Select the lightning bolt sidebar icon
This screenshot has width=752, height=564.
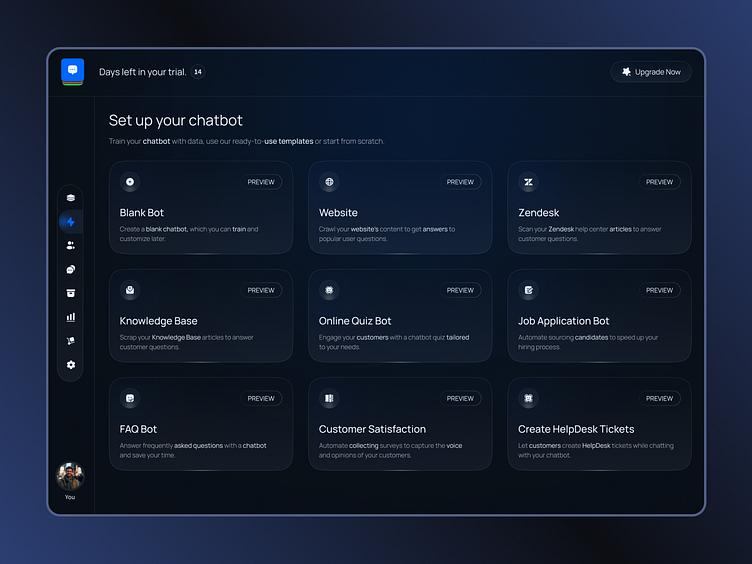point(71,222)
